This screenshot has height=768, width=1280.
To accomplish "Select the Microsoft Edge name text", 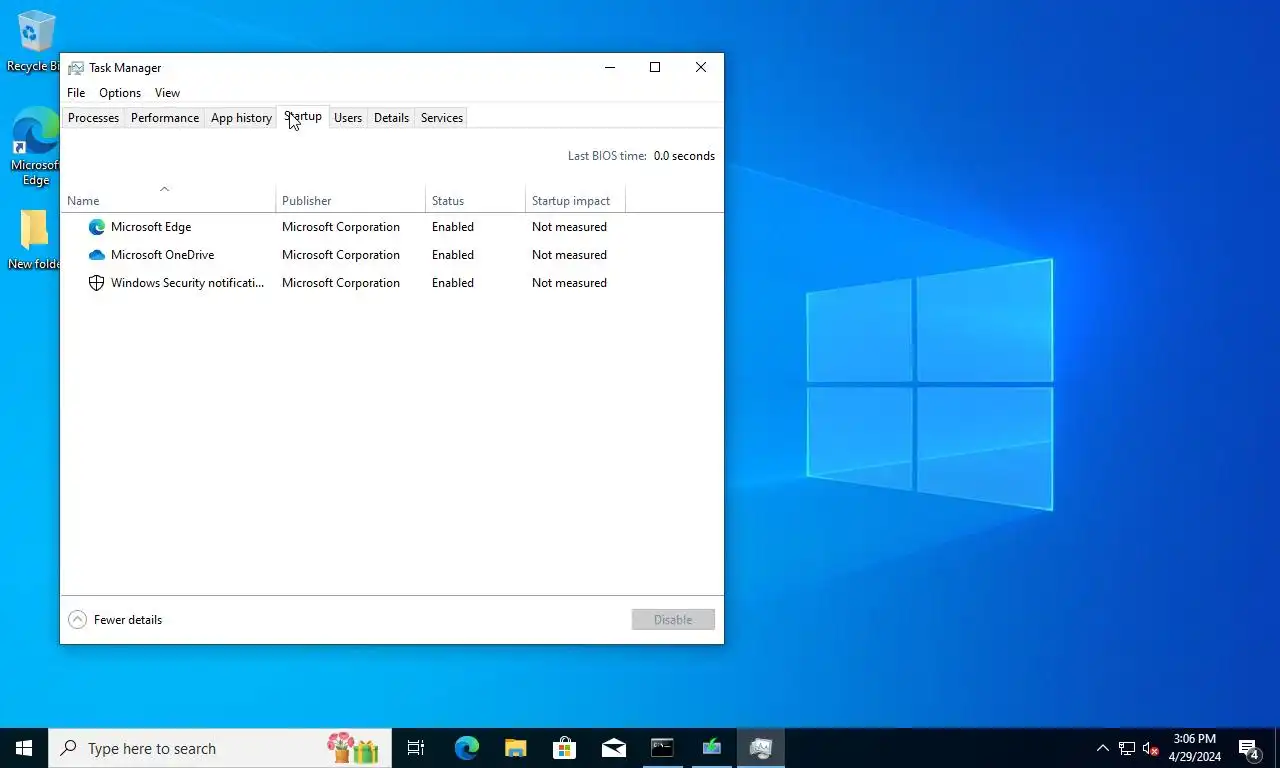I will [151, 227].
